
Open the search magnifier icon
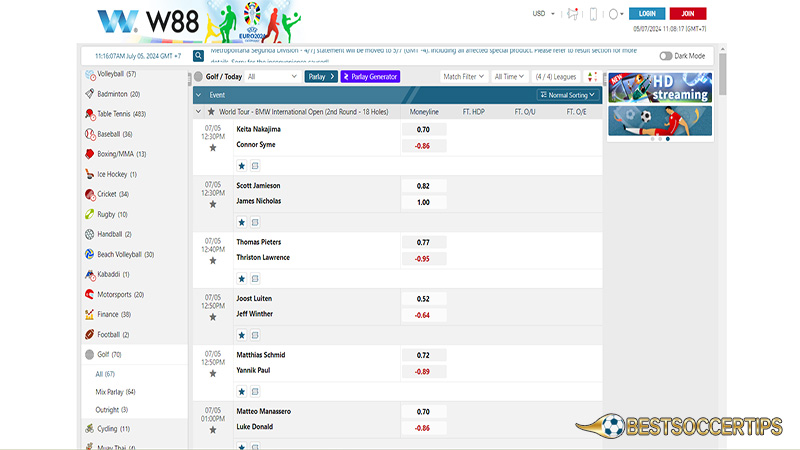(198, 56)
